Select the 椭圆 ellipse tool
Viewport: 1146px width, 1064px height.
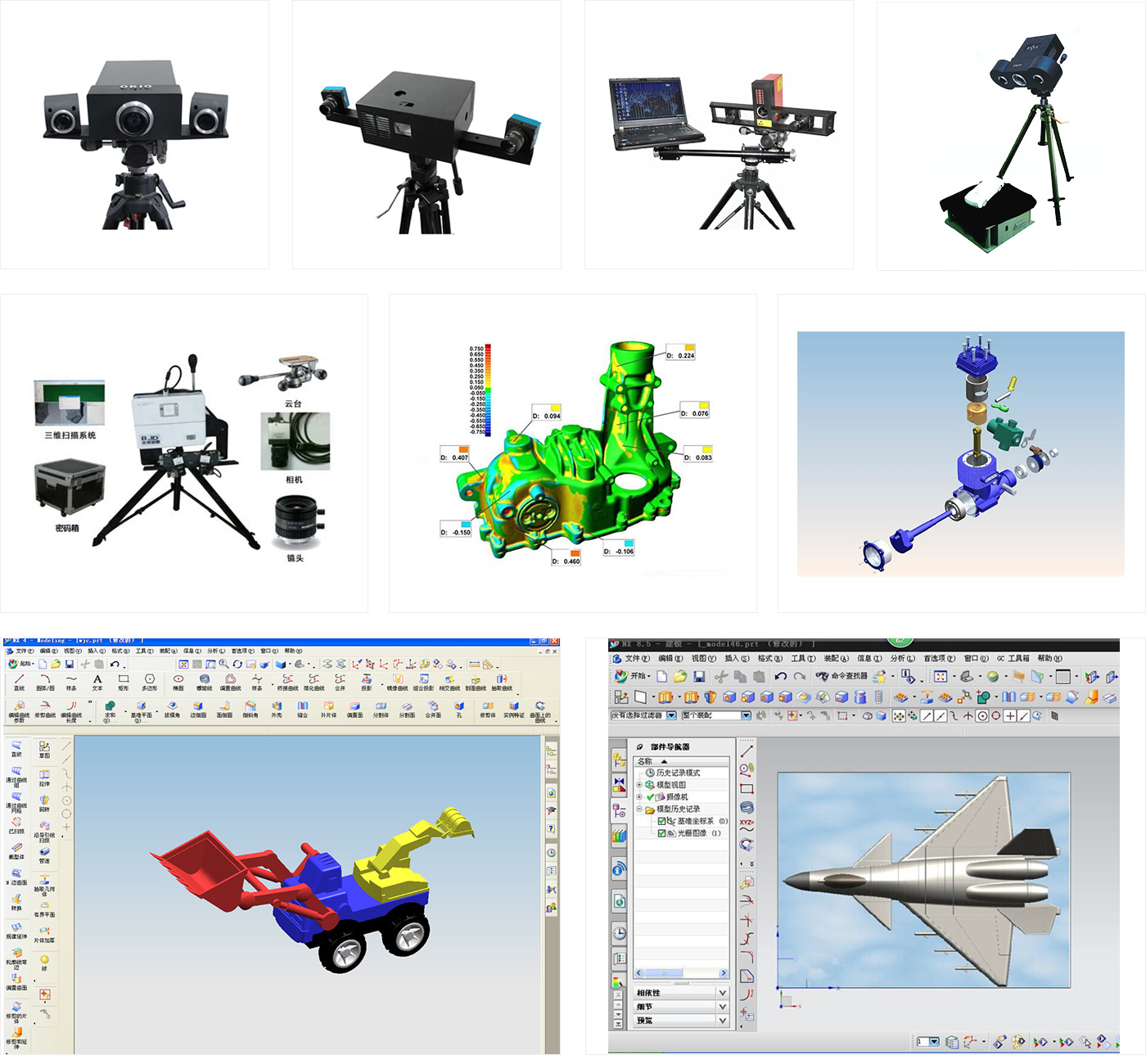(x=178, y=682)
